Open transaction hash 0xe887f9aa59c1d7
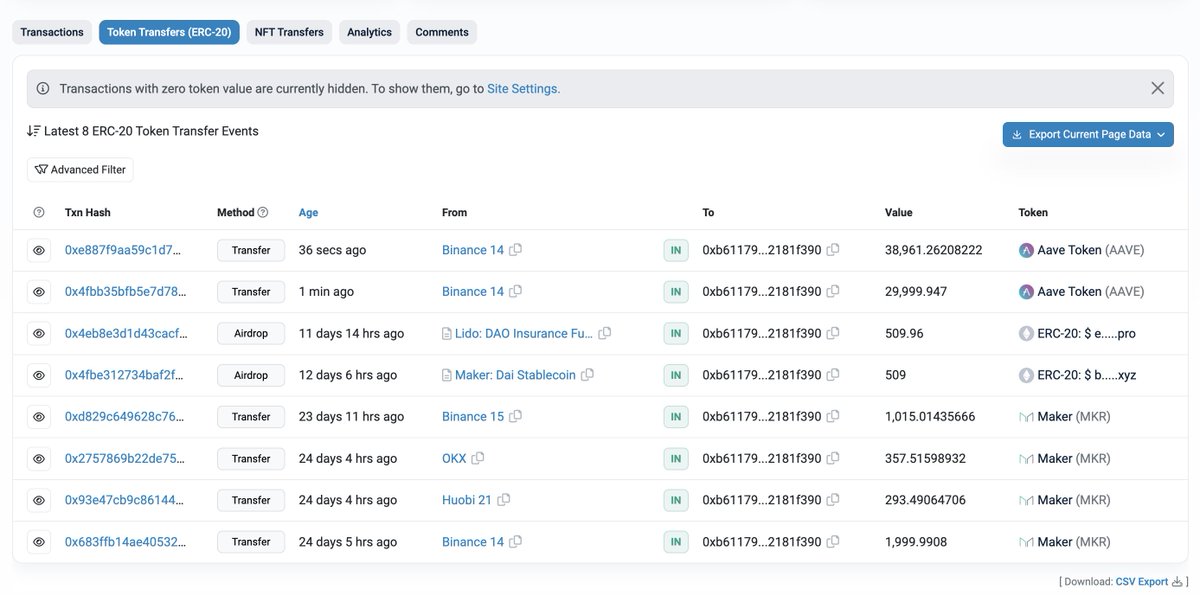1200x596 pixels. click(x=125, y=250)
